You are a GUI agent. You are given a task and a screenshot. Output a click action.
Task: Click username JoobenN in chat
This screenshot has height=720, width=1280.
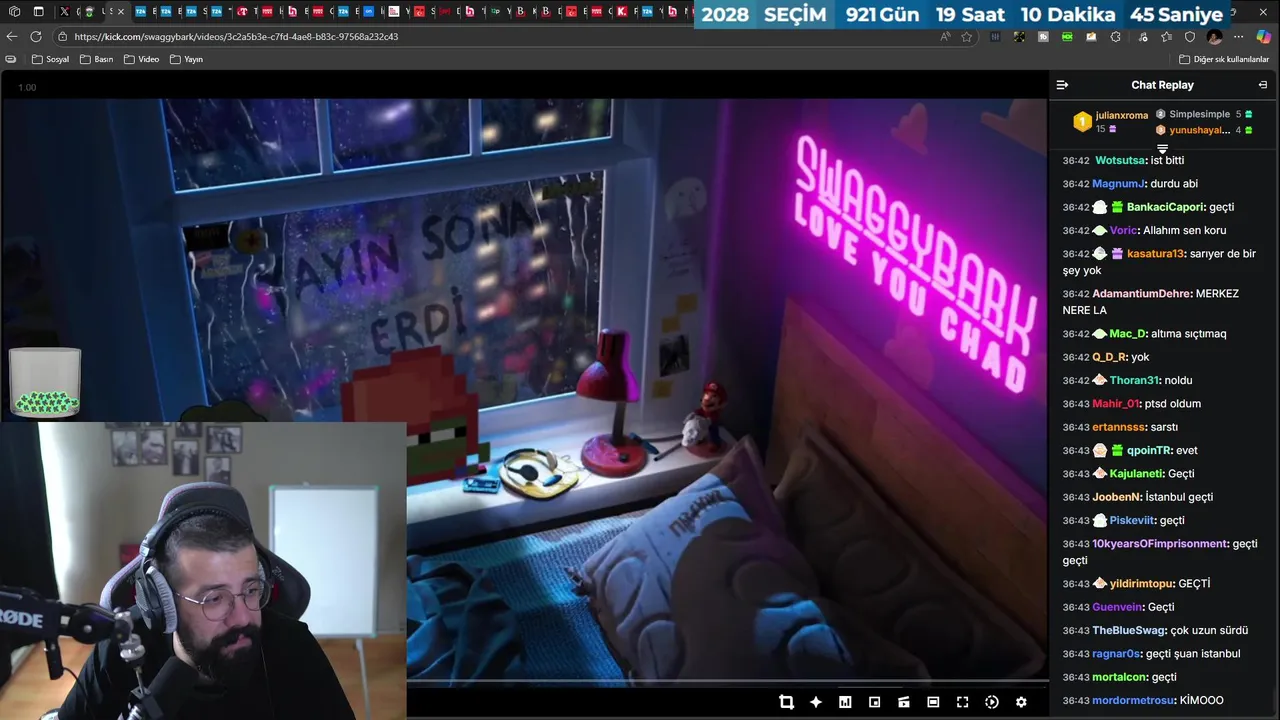tap(1117, 497)
